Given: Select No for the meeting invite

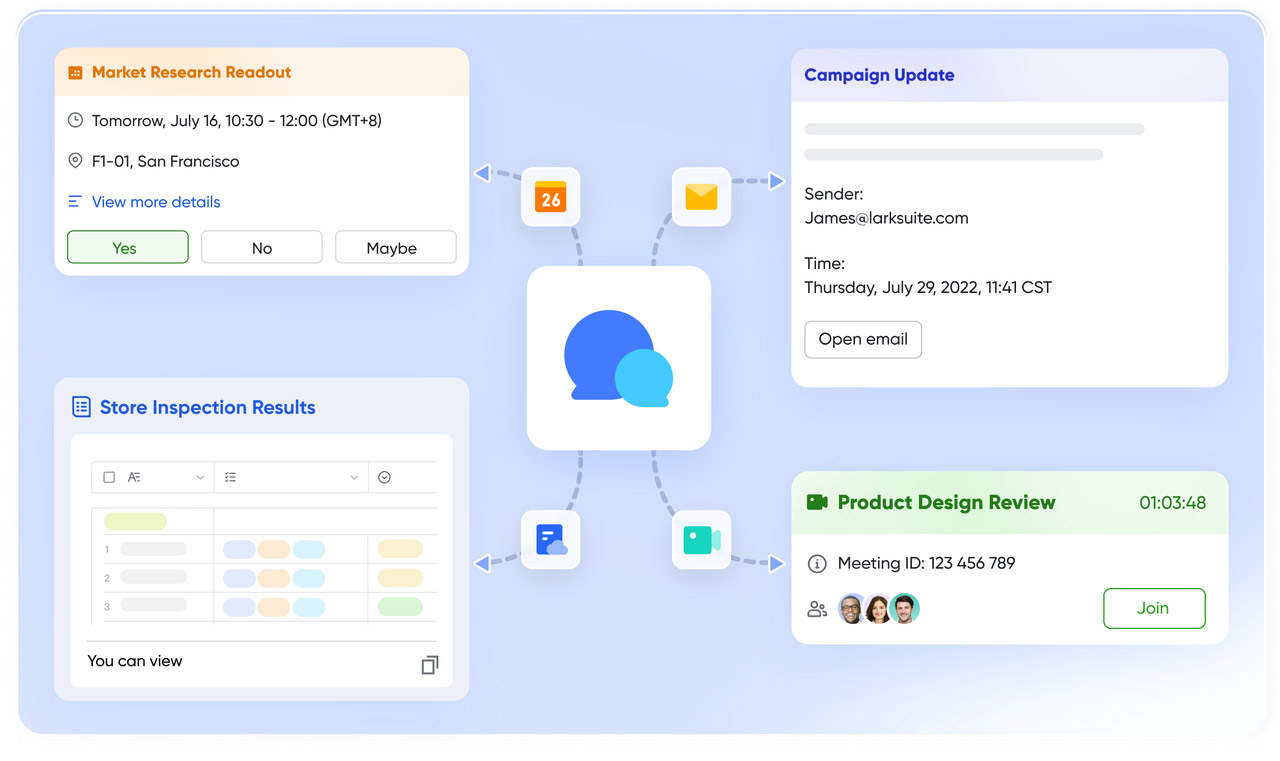Looking at the screenshot, I should (x=261, y=248).
